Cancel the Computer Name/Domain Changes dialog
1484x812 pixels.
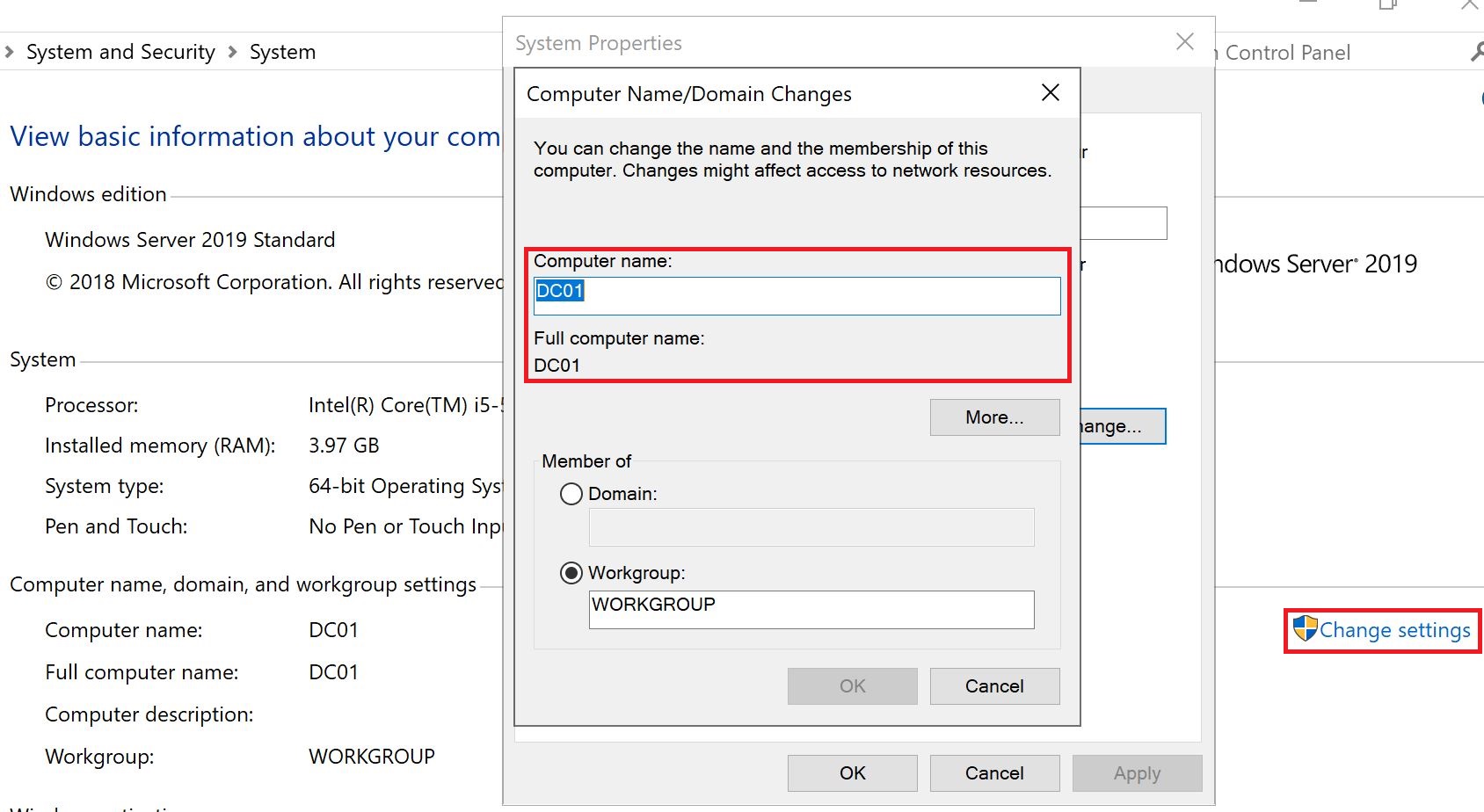coord(994,686)
